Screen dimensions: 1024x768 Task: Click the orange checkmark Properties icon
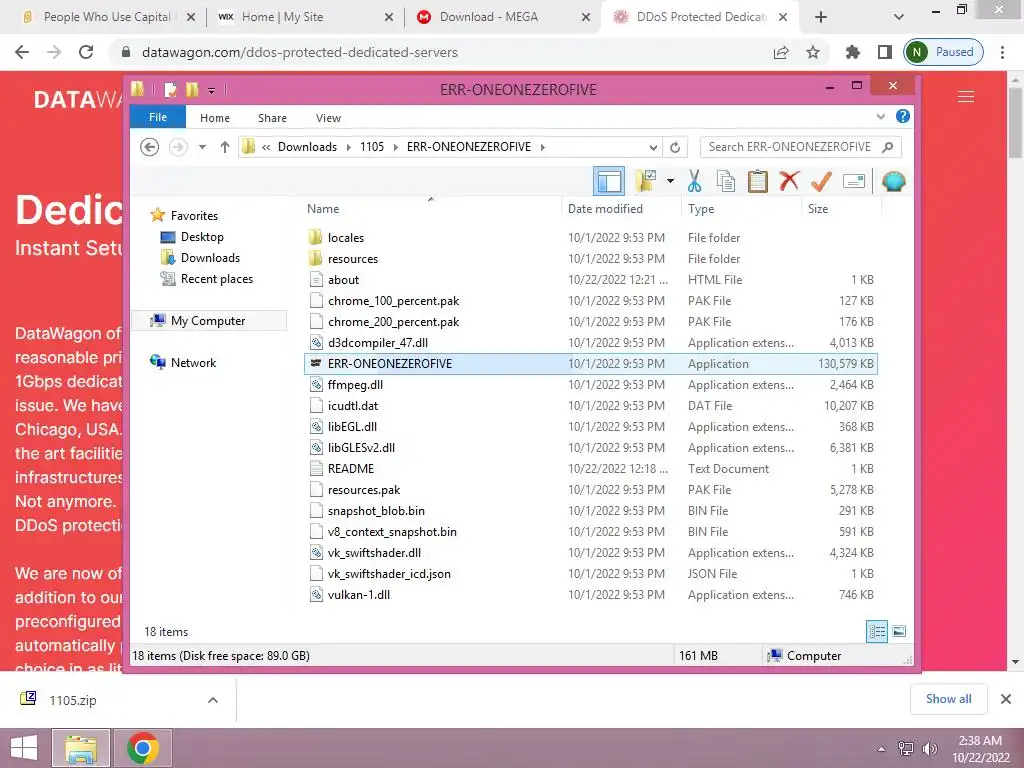click(821, 181)
